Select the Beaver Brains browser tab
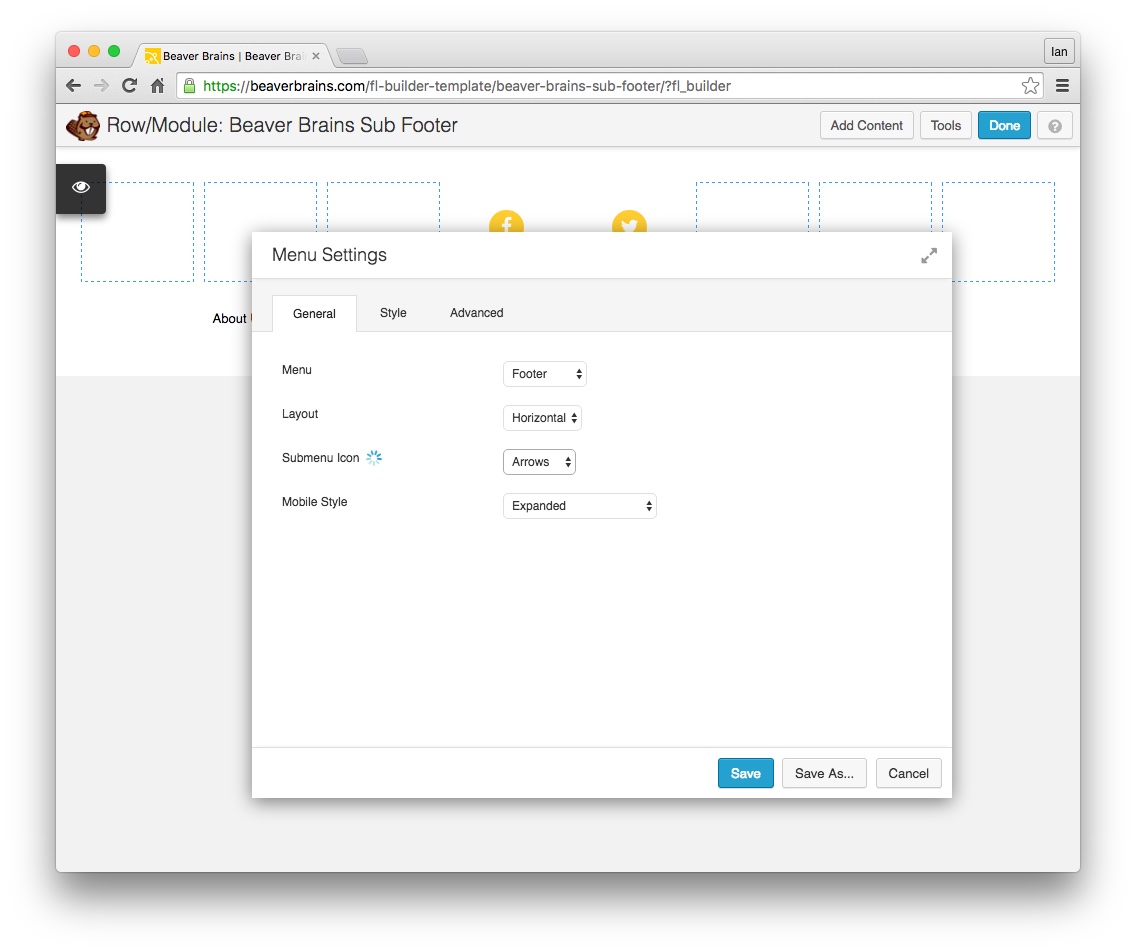This screenshot has width=1136, height=952. [x=230, y=56]
